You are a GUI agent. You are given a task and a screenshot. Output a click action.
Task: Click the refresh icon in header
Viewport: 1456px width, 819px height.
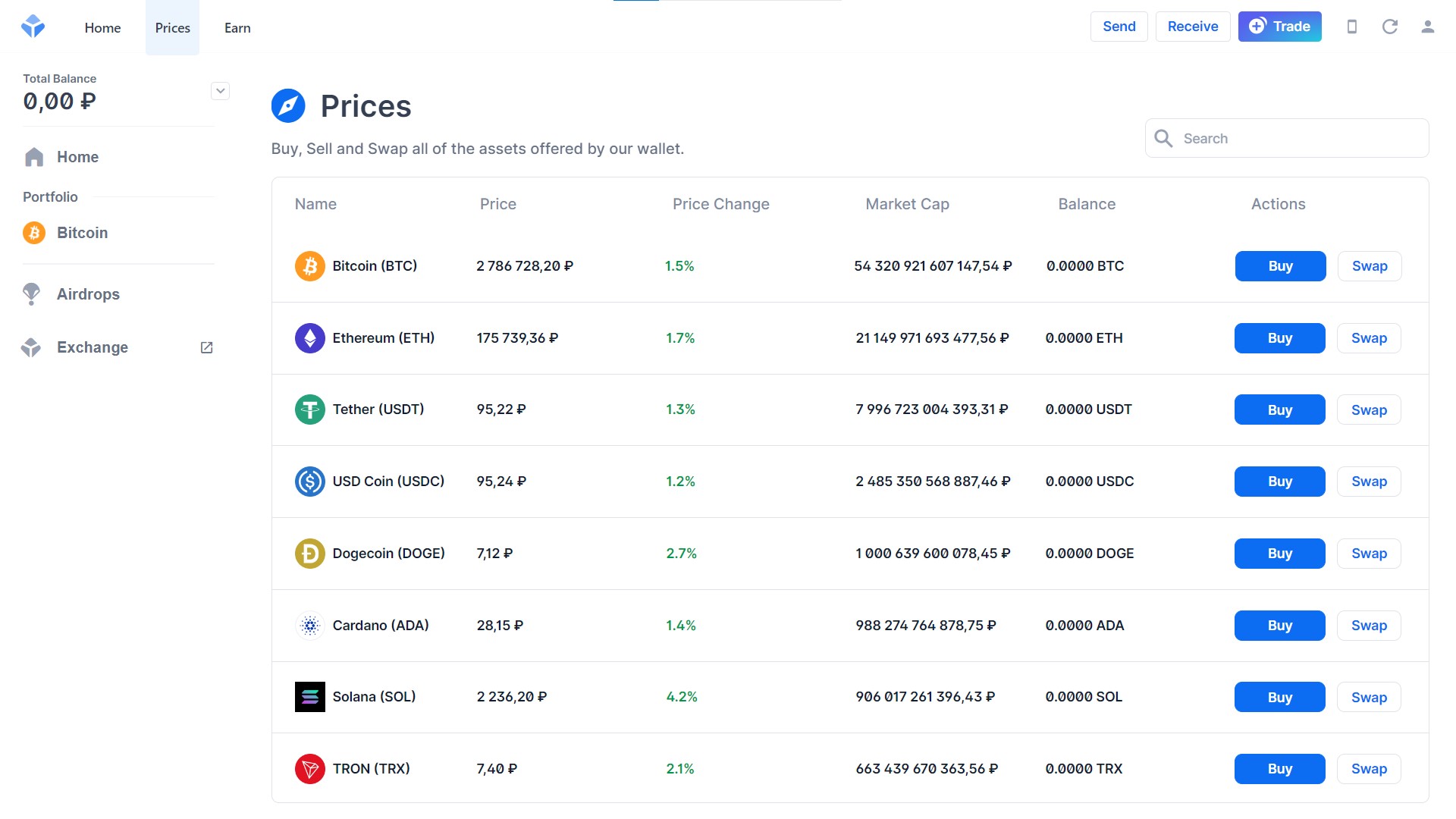click(1389, 27)
